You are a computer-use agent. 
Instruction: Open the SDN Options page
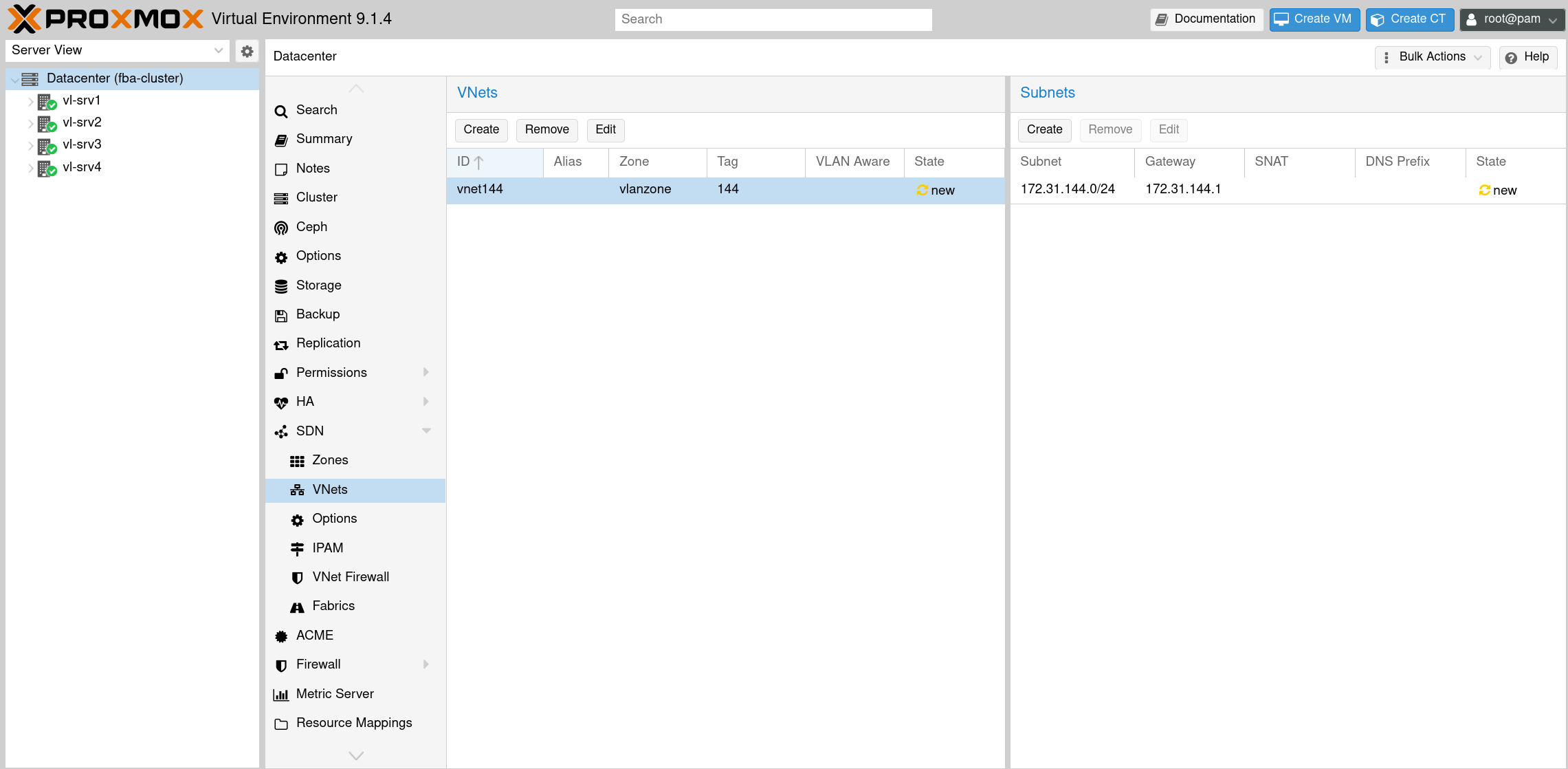point(355,519)
